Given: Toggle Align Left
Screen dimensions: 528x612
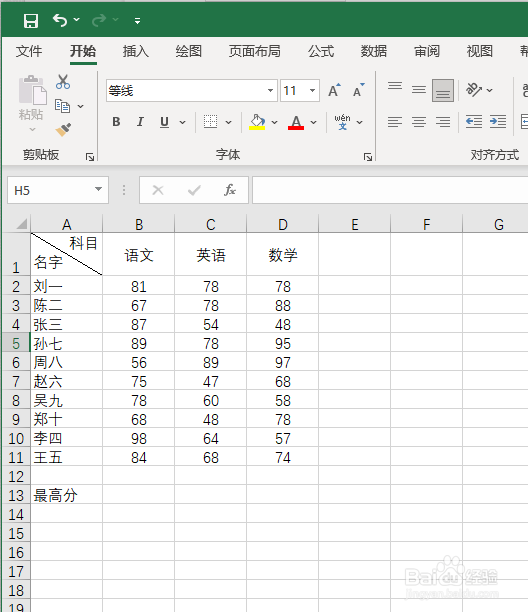Looking at the screenshot, I should pyautogui.click(x=395, y=122).
